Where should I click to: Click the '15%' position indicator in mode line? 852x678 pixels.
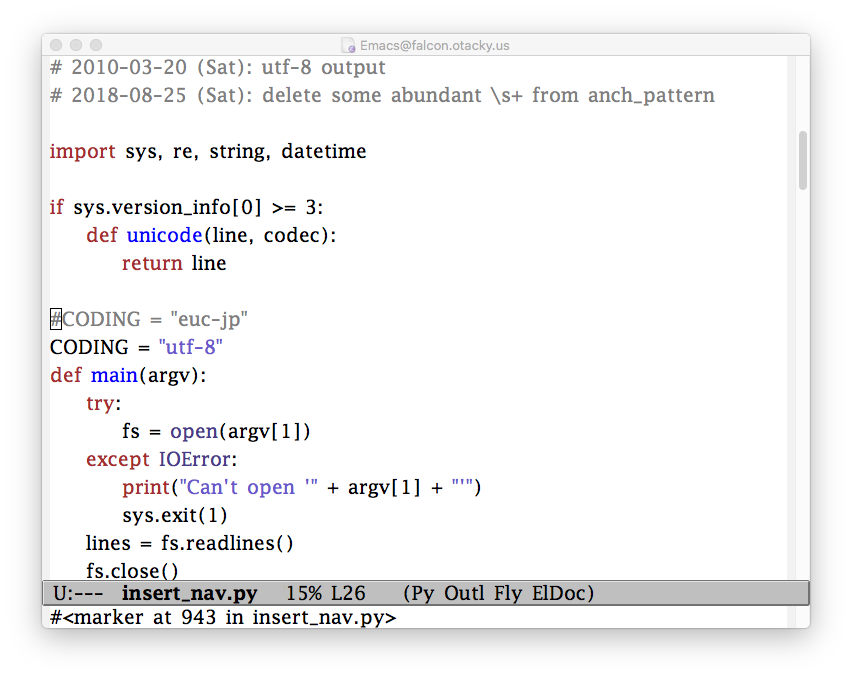click(x=304, y=593)
